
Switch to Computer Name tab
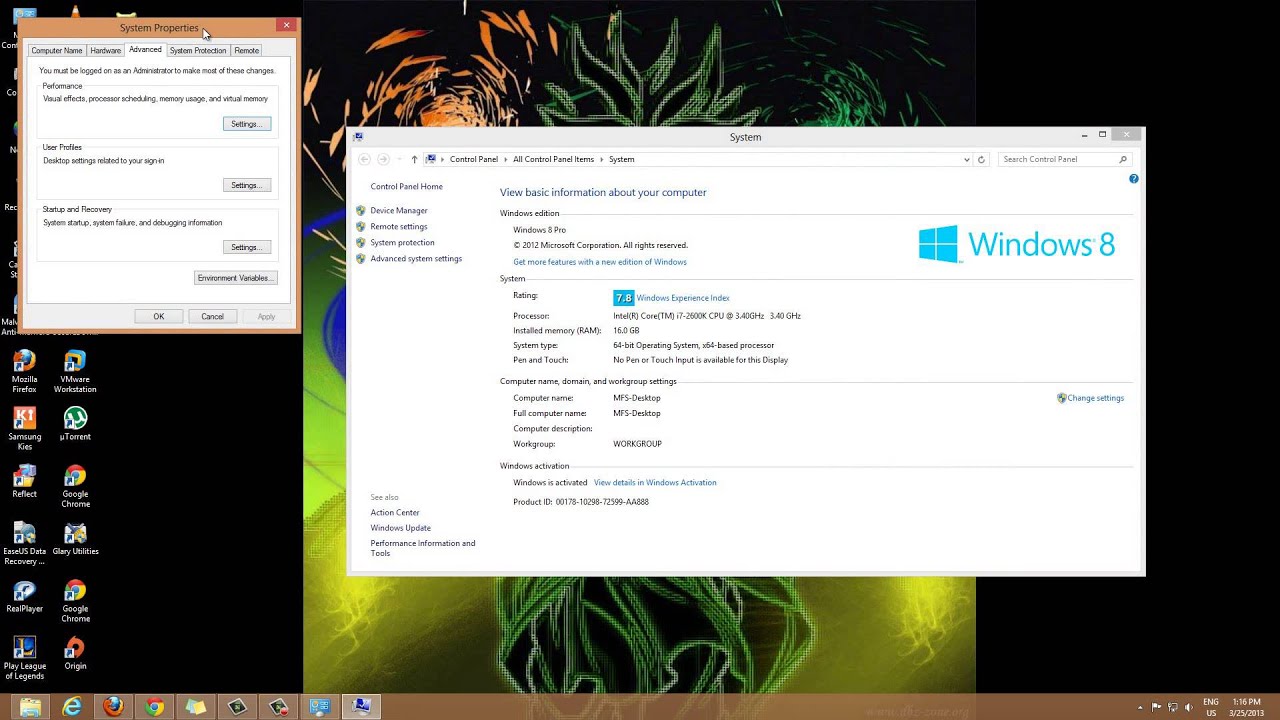[x=57, y=50]
